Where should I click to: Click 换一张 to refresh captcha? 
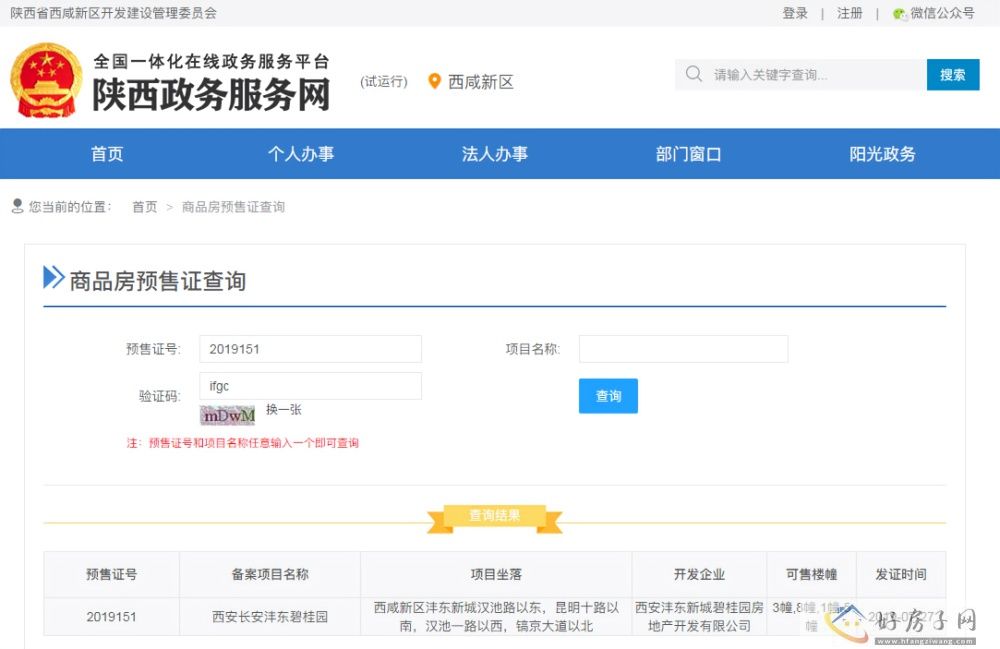(284, 410)
